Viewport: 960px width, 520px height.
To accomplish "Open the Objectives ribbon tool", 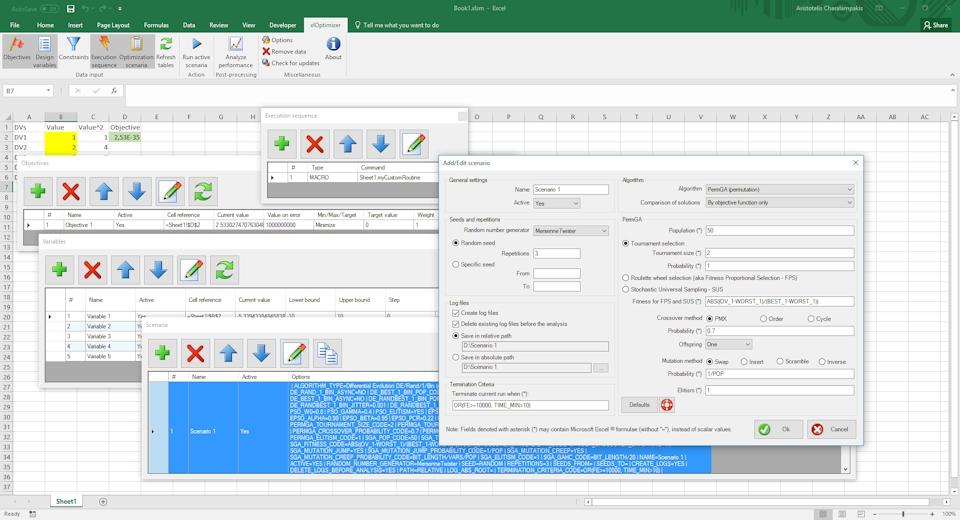I will pos(17,50).
